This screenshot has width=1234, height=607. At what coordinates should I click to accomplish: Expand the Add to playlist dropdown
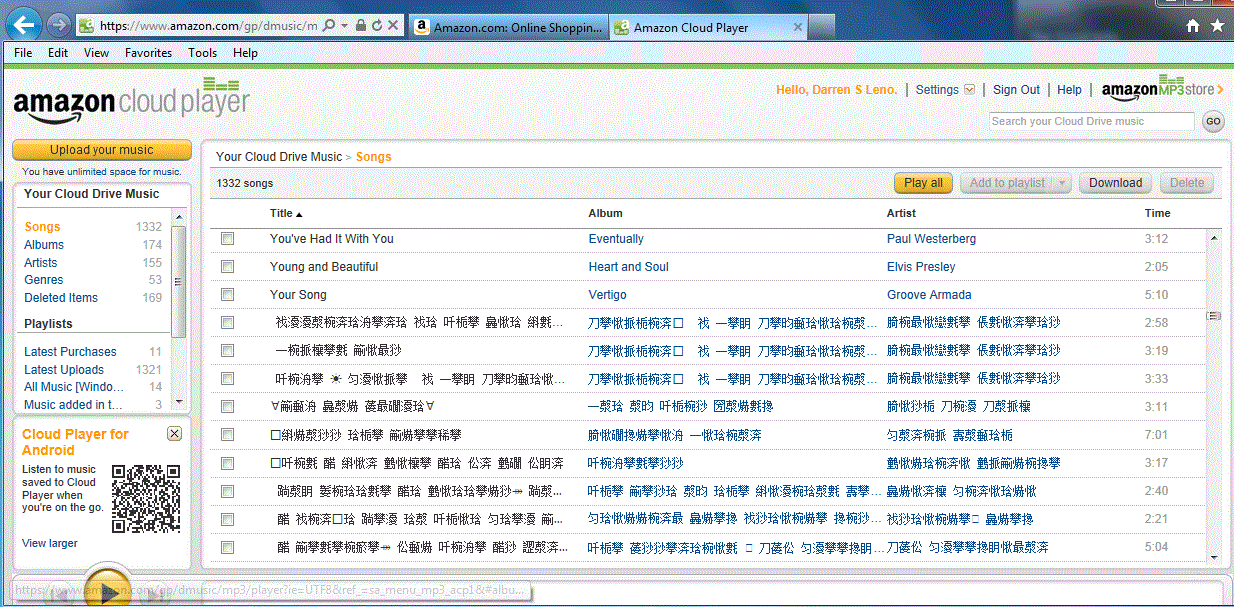click(x=1061, y=183)
